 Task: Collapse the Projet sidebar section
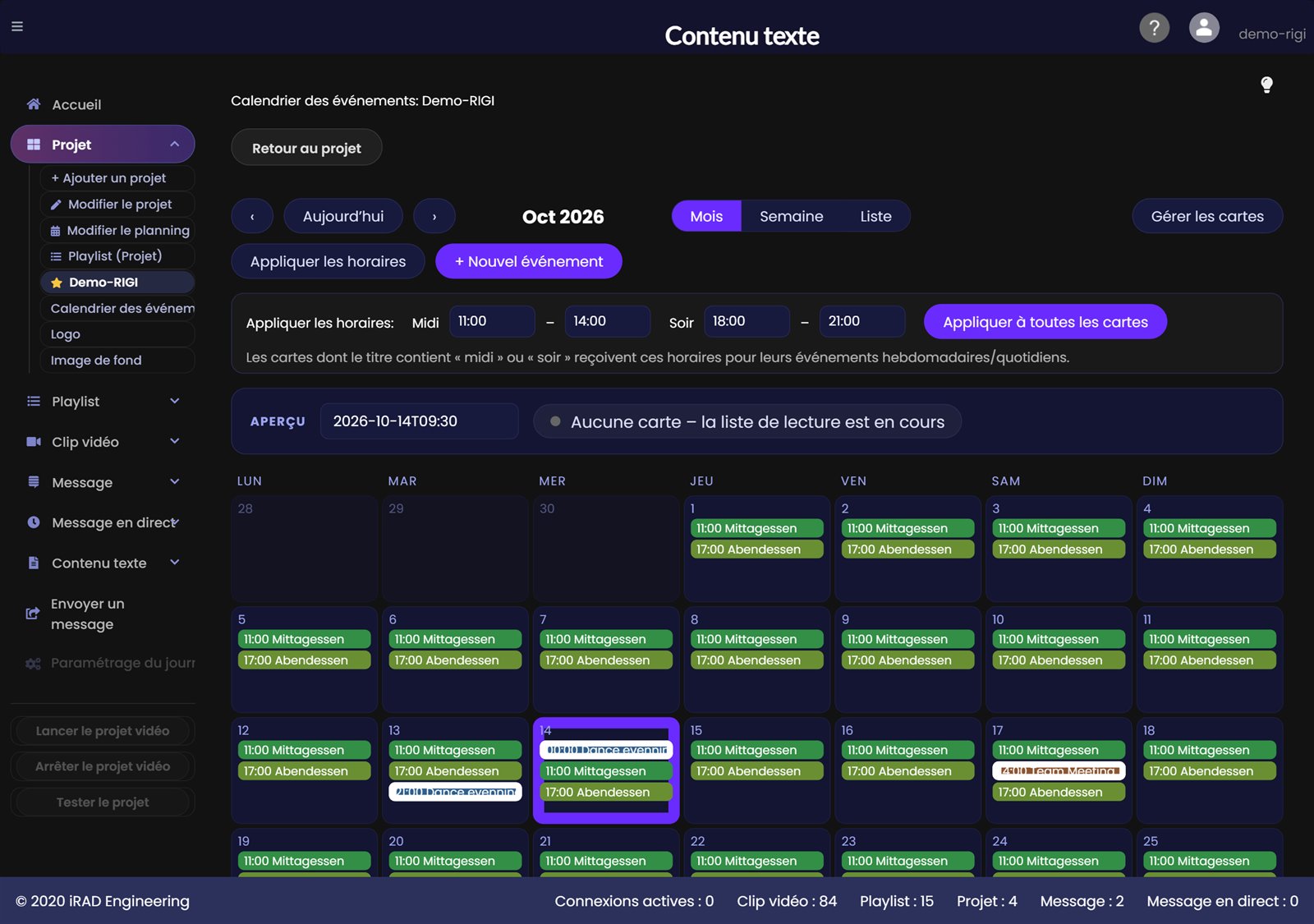pyautogui.click(x=175, y=145)
